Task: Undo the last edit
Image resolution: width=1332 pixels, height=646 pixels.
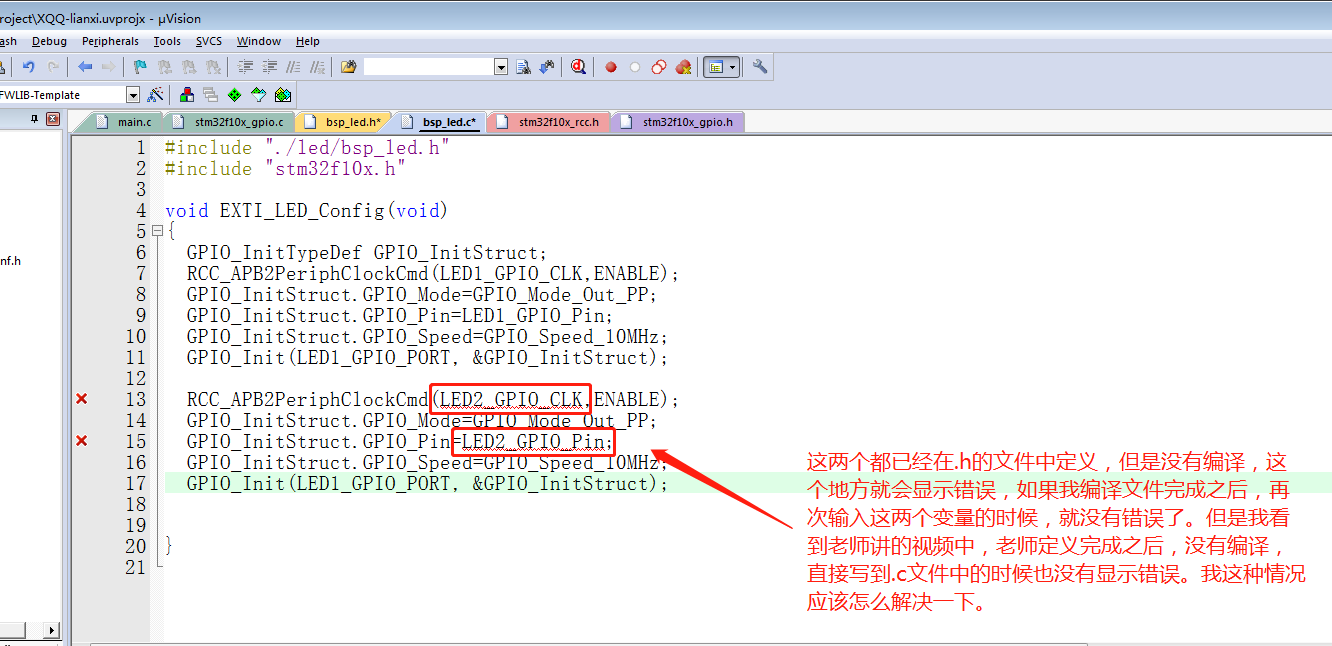Action: pyautogui.click(x=29, y=67)
